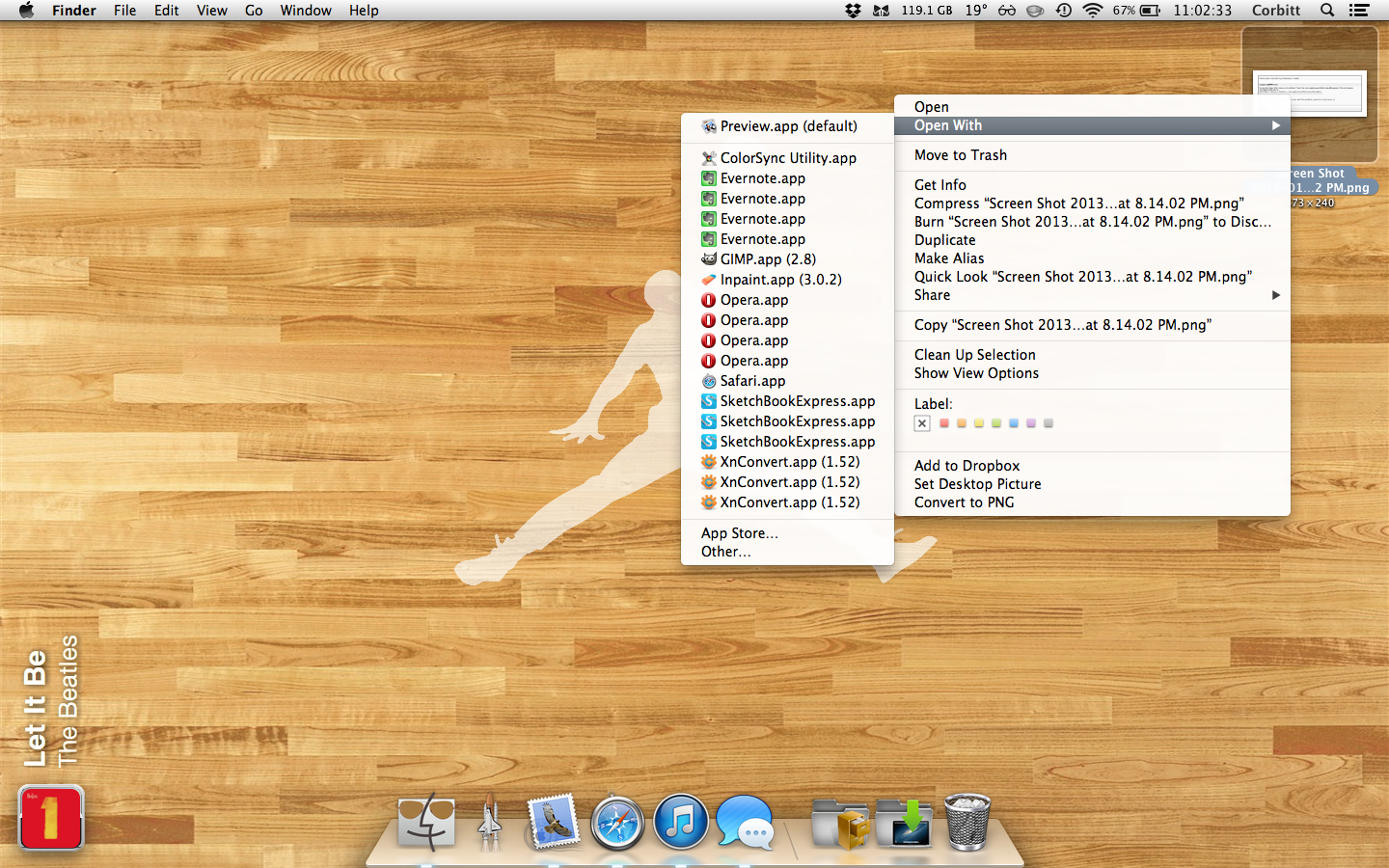Open Messages speech bubble icon in Dock
Viewport: 1389px width, 868px height.
(x=745, y=823)
